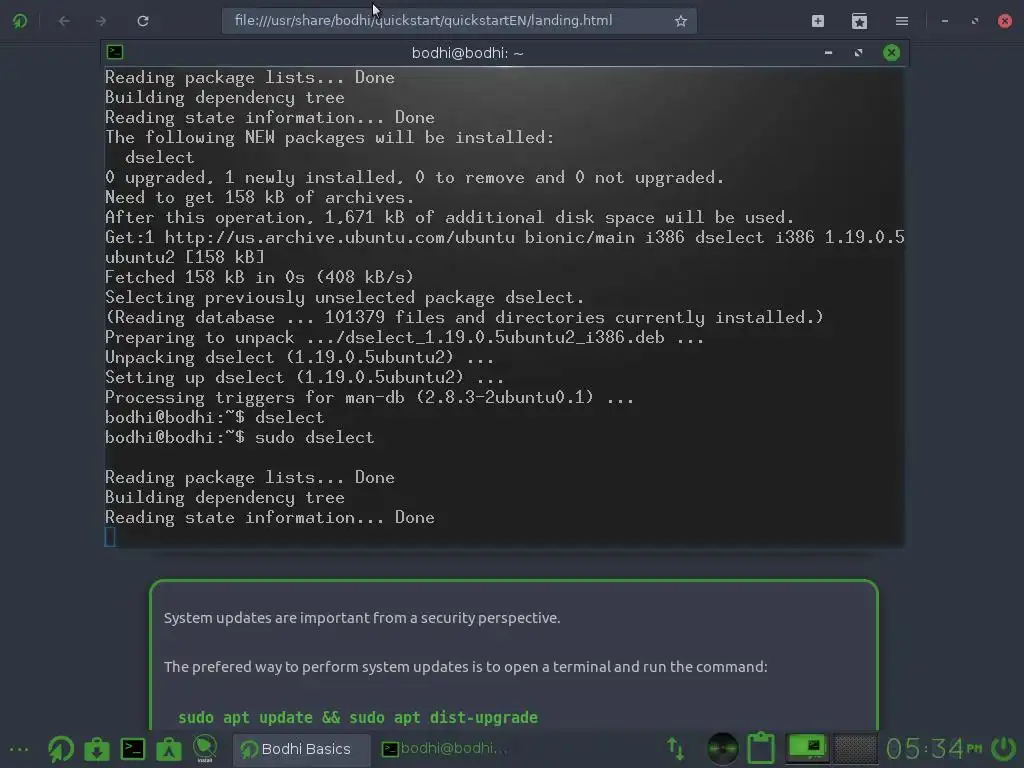1024x768 pixels.
Task: Open the three-dots menu on the shelf
Action: point(19,749)
